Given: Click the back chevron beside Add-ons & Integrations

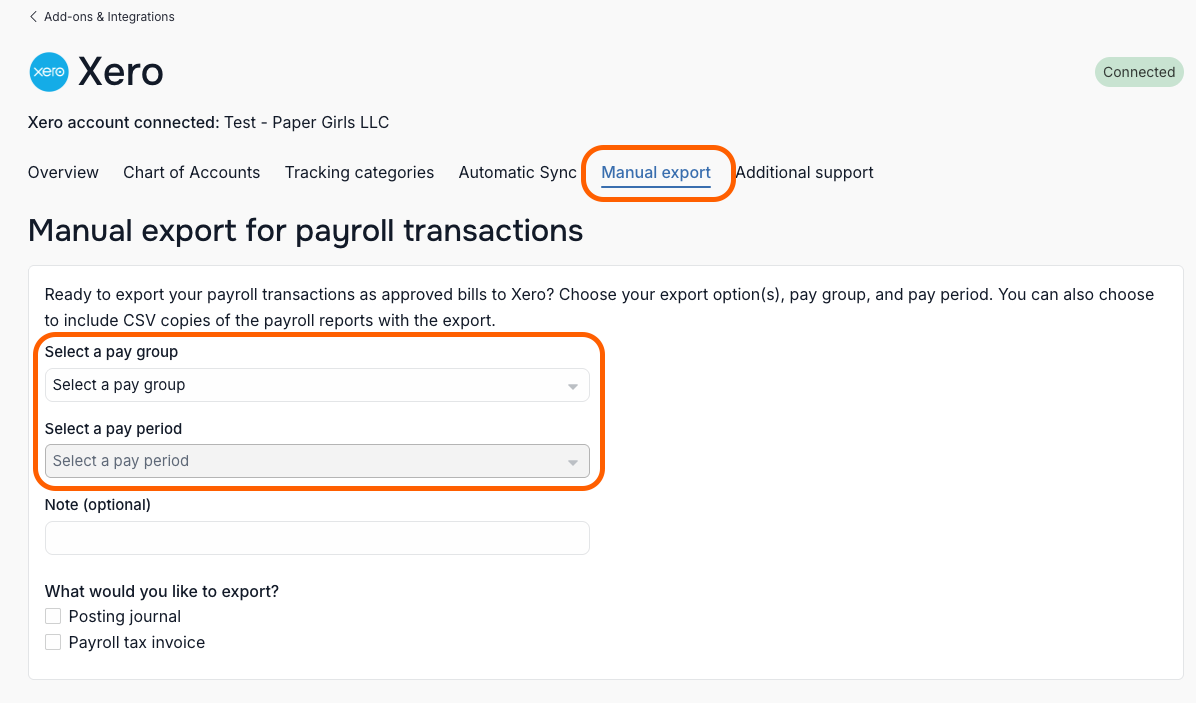Looking at the screenshot, I should coord(33,17).
